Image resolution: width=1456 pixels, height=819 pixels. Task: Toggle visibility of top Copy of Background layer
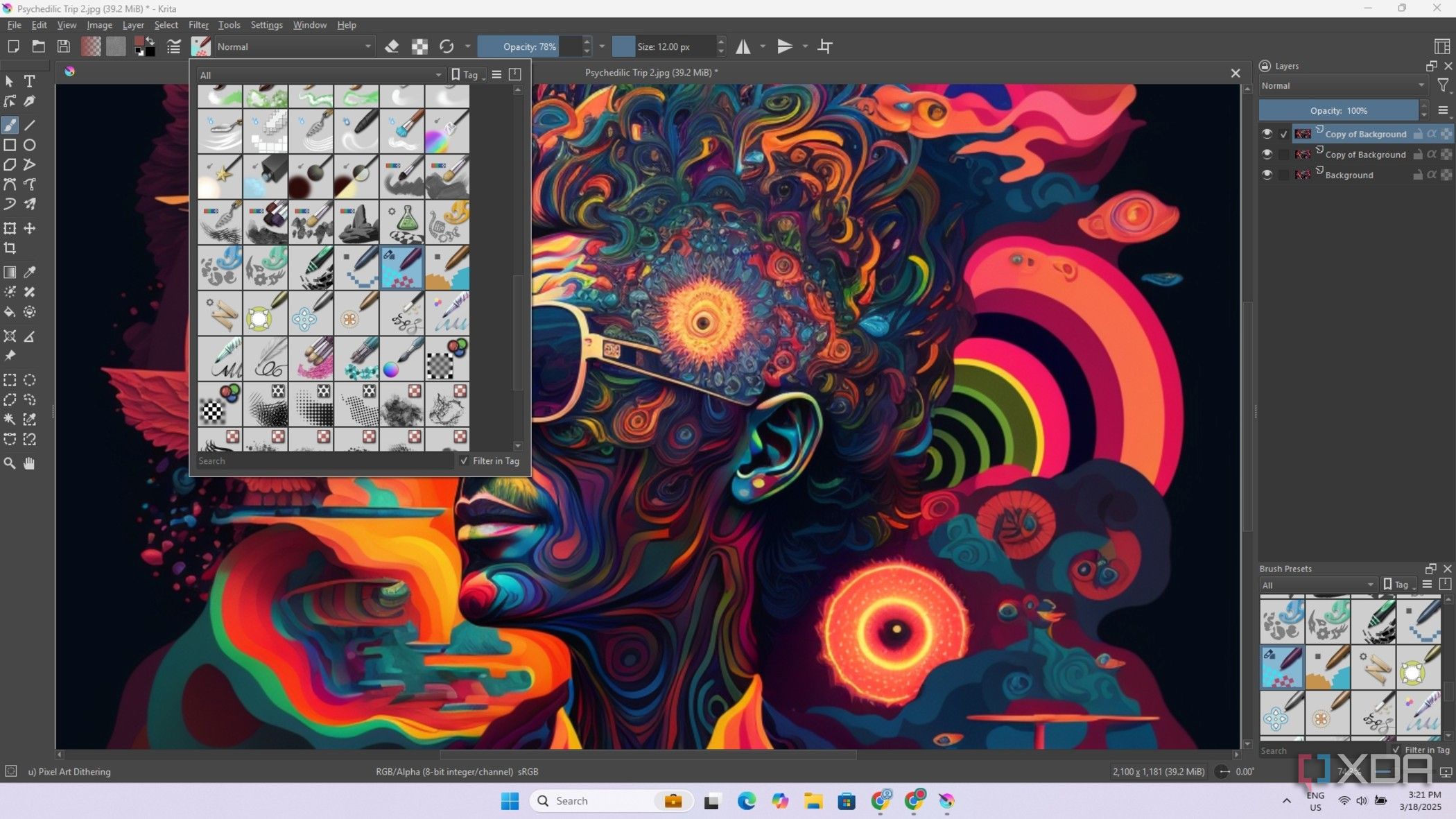[x=1267, y=134]
